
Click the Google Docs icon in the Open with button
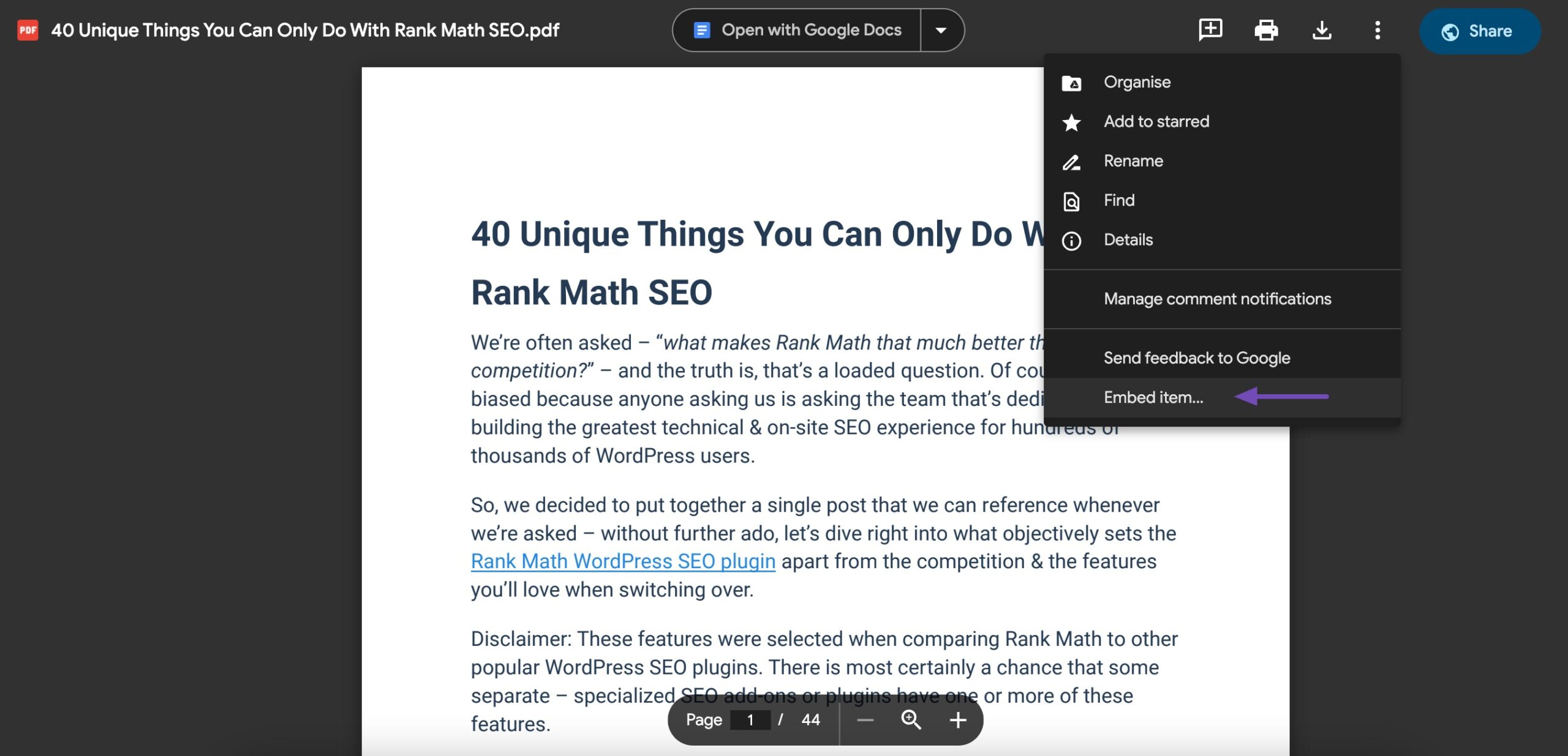point(702,30)
